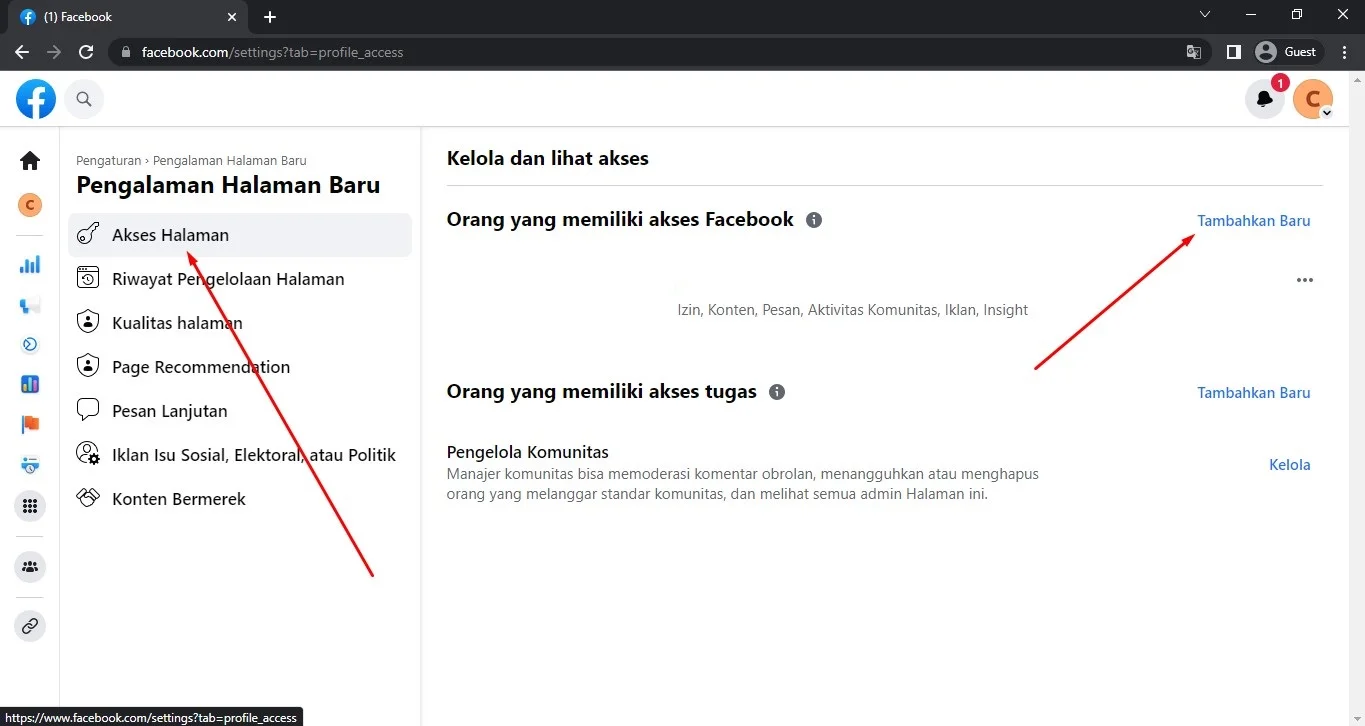Click the Pengaturan breadcrumb link
The image size is (1365, 726).
pos(109,160)
